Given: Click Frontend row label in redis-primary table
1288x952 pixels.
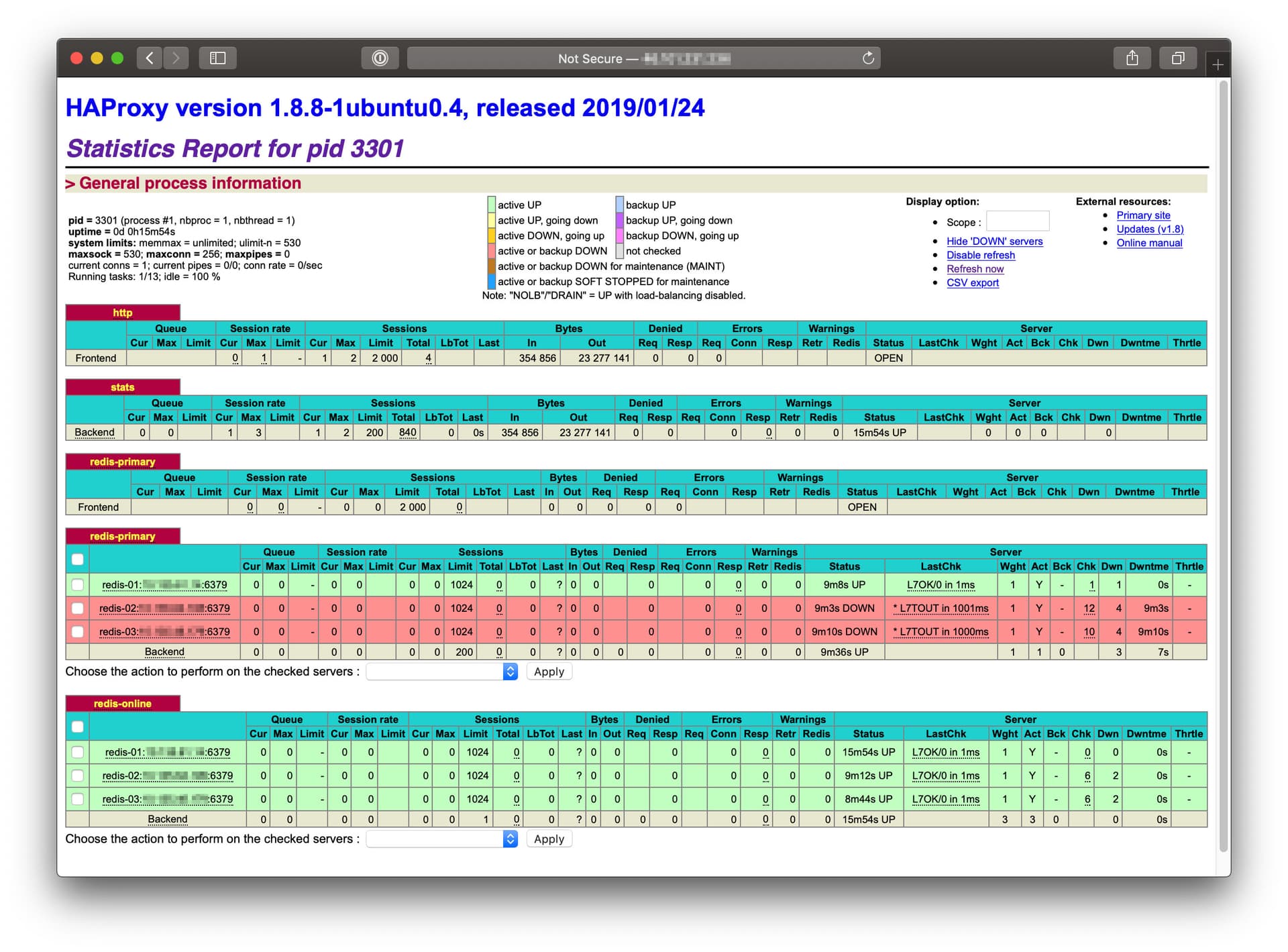Looking at the screenshot, I should (x=98, y=507).
